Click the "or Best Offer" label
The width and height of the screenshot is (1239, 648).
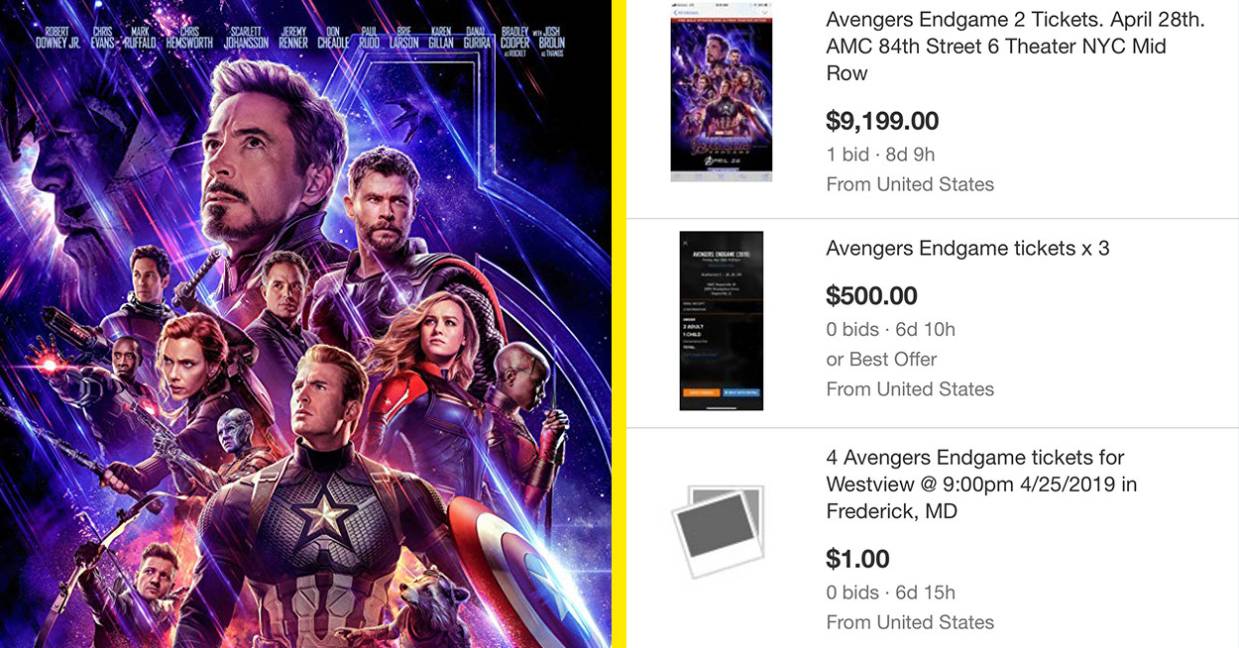[881, 359]
